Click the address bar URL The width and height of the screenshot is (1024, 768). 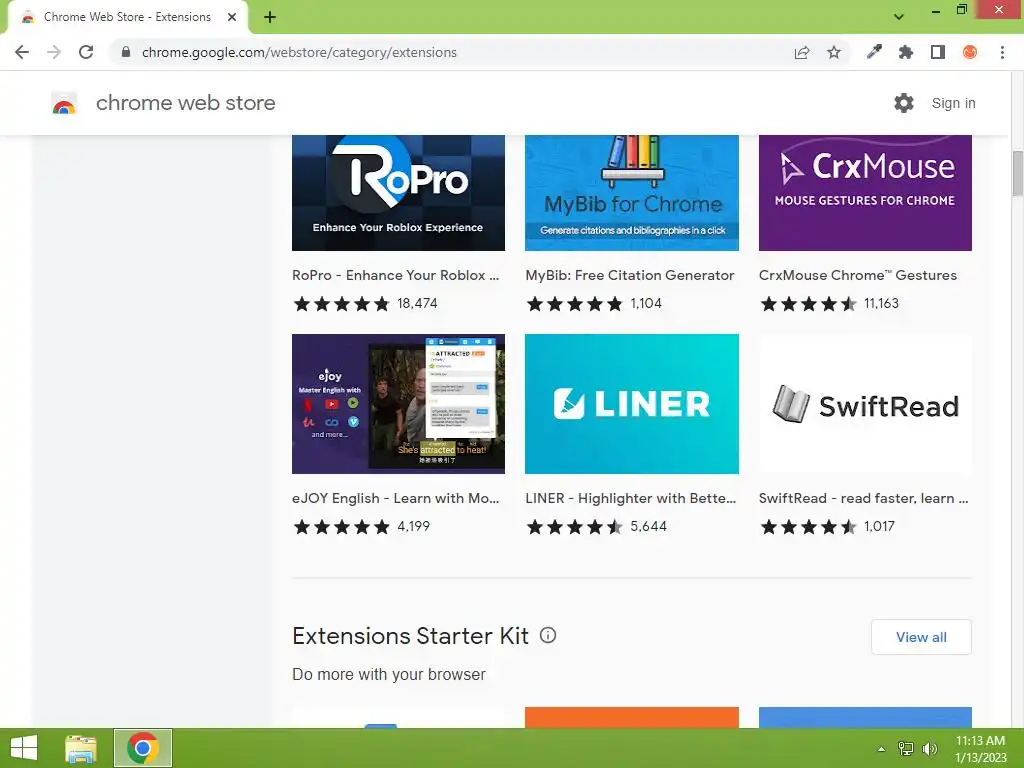coord(299,52)
